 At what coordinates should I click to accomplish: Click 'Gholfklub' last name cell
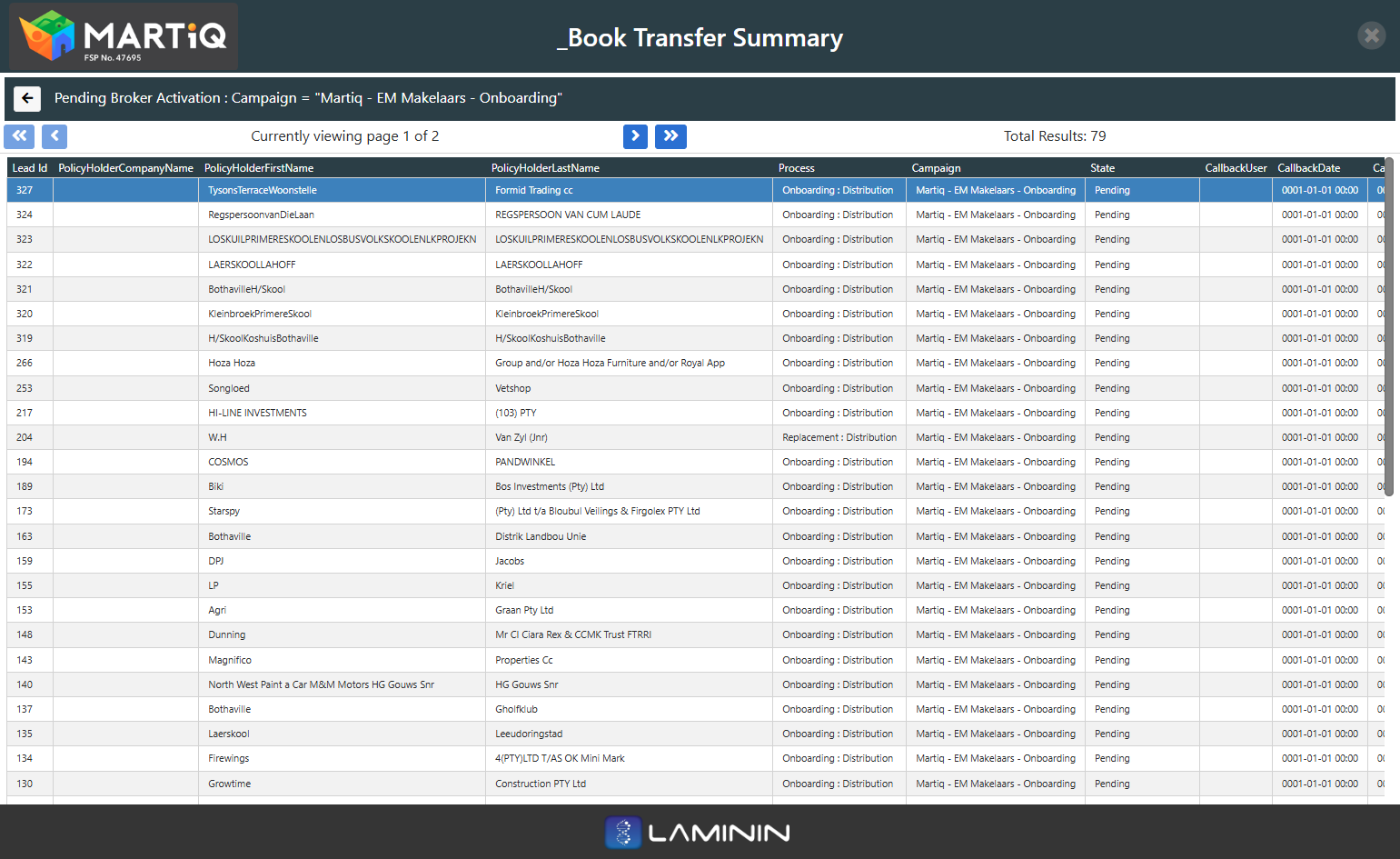click(x=630, y=709)
